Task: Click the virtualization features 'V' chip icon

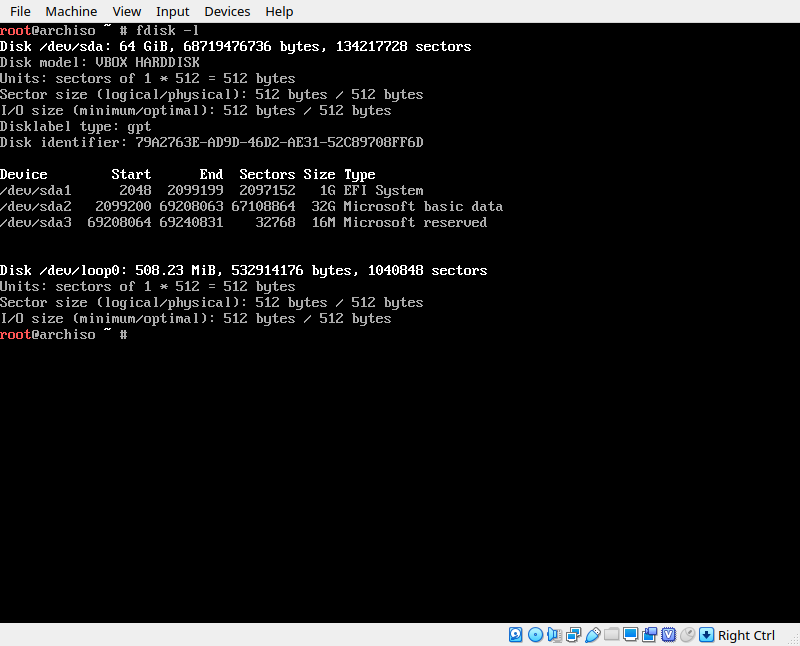Action: [669, 635]
